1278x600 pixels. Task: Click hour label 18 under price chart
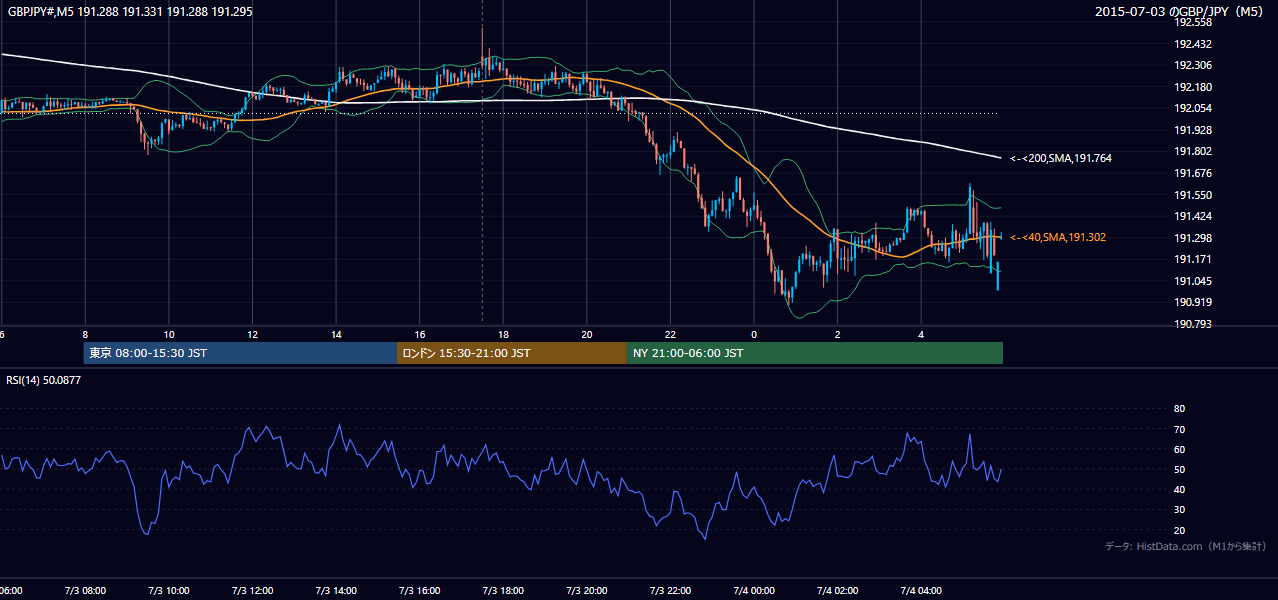point(503,334)
